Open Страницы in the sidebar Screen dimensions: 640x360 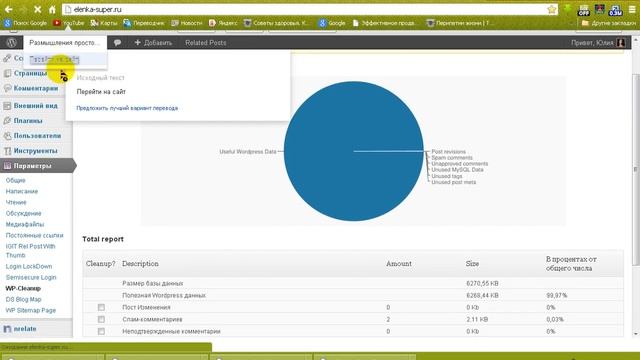click(x=30, y=73)
